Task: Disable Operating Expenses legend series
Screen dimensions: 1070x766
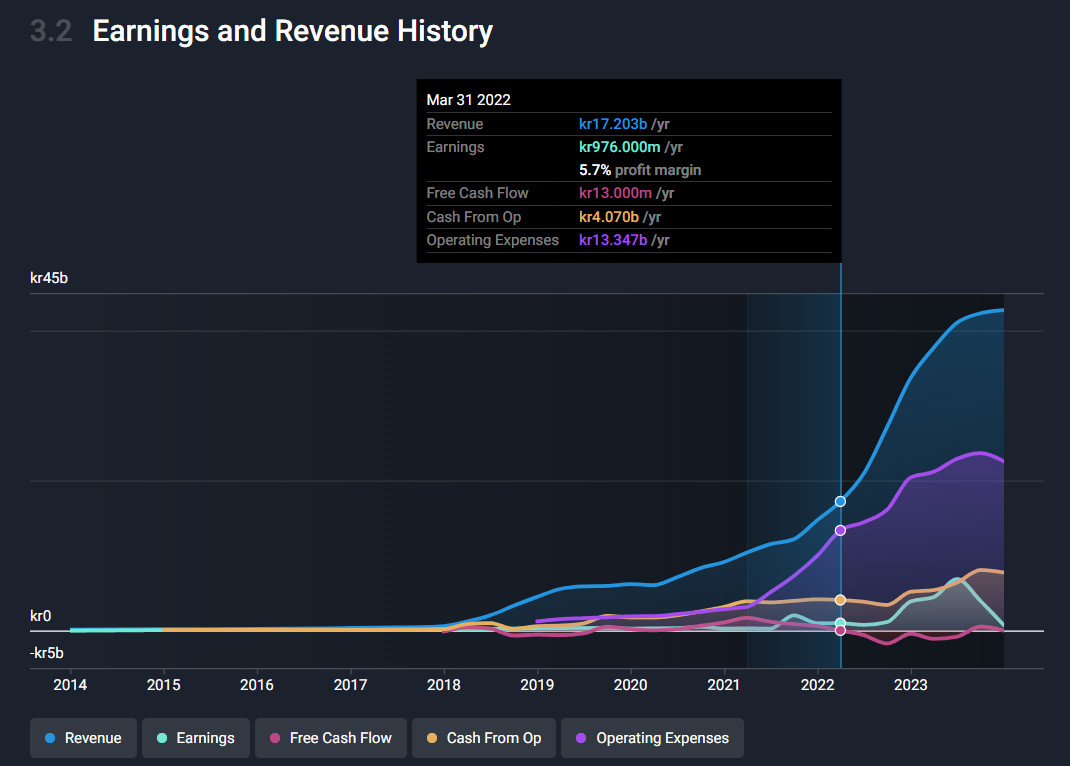Action: [x=652, y=738]
